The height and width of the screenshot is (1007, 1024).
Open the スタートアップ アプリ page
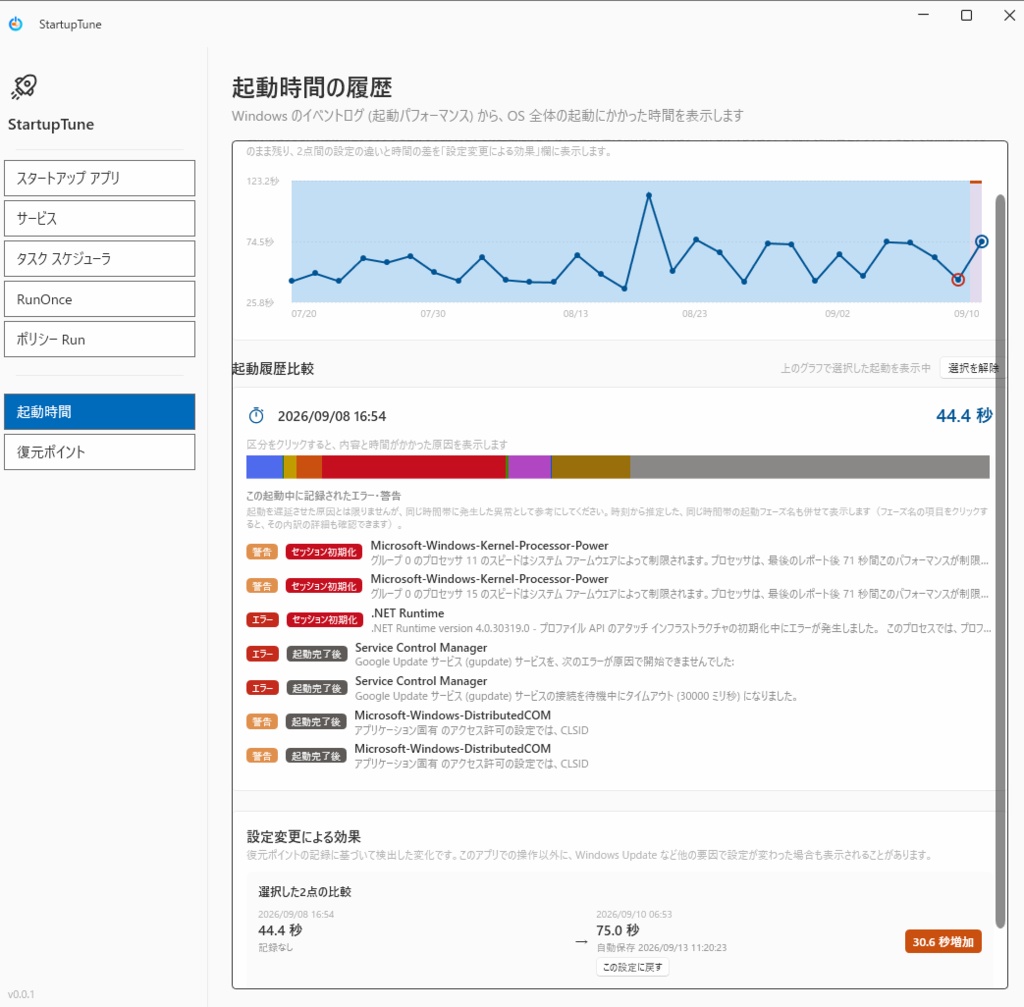(99, 178)
